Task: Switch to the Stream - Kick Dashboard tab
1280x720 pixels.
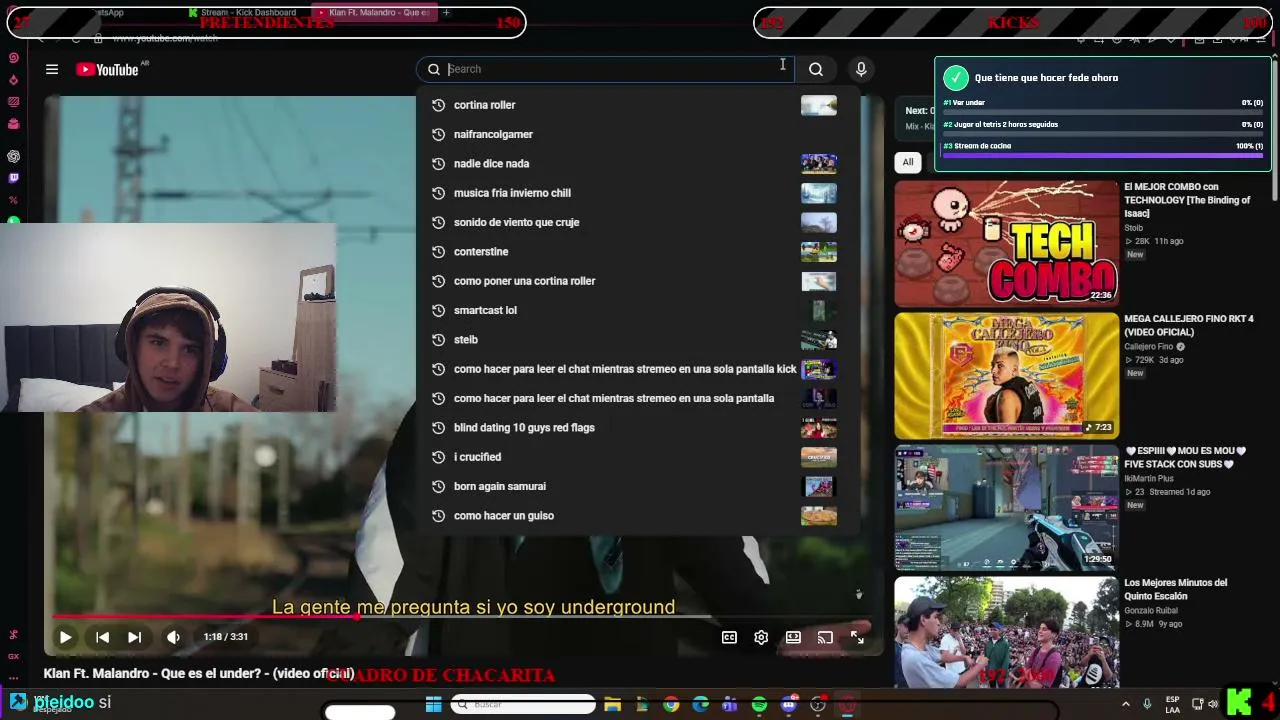Action: [243, 12]
